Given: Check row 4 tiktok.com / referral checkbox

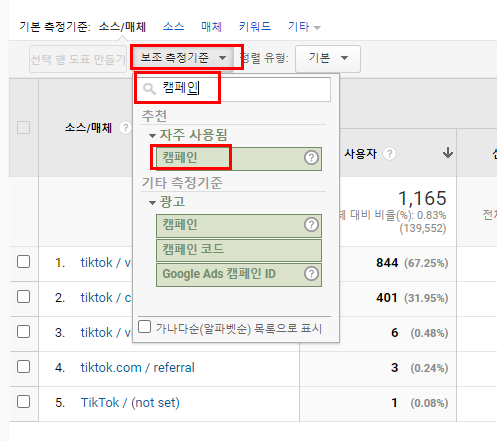Looking at the screenshot, I should (x=23, y=367).
